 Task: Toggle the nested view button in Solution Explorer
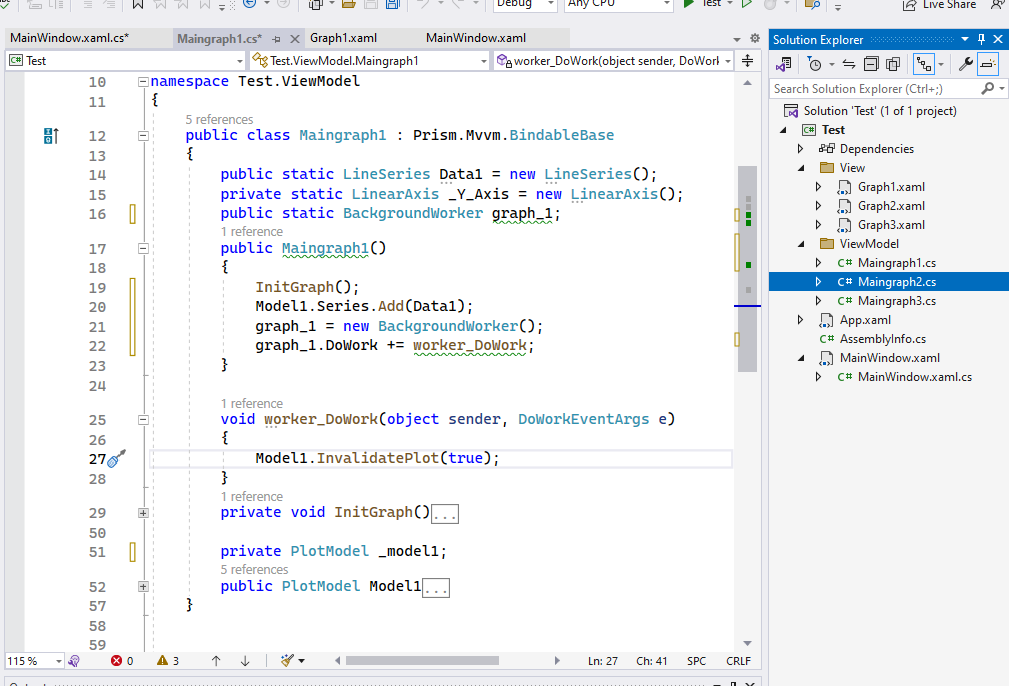pyautogui.click(x=924, y=65)
